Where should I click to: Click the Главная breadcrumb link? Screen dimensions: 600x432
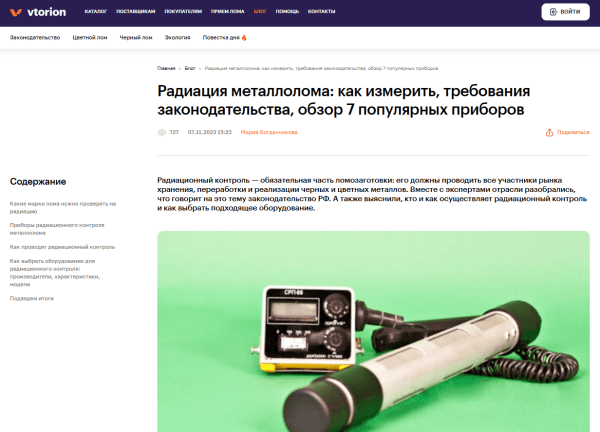166,68
